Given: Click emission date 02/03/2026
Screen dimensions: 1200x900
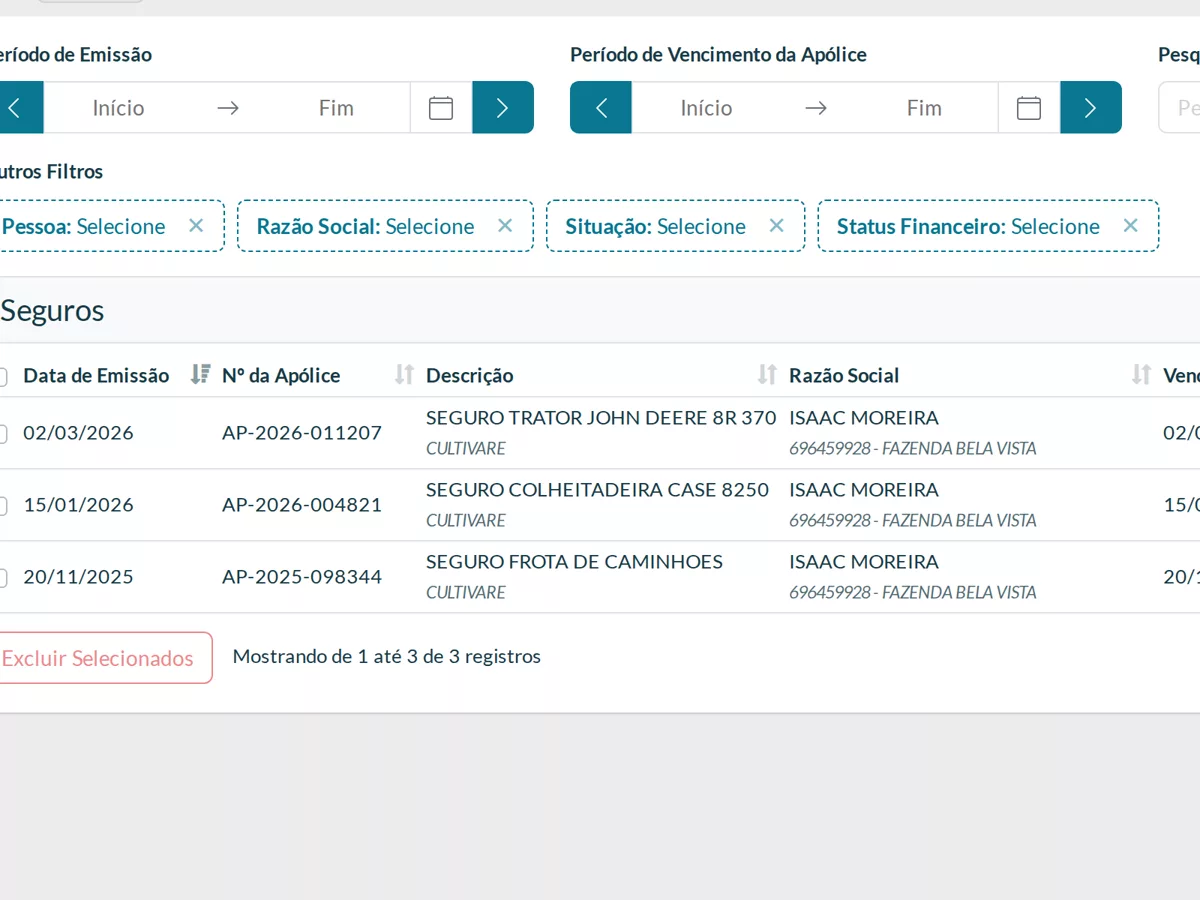Looking at the screenshot, I should 78,433.
